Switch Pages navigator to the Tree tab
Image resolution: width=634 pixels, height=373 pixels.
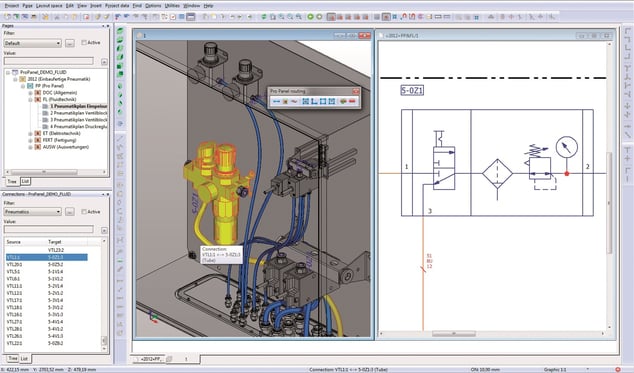pos(12,182)
